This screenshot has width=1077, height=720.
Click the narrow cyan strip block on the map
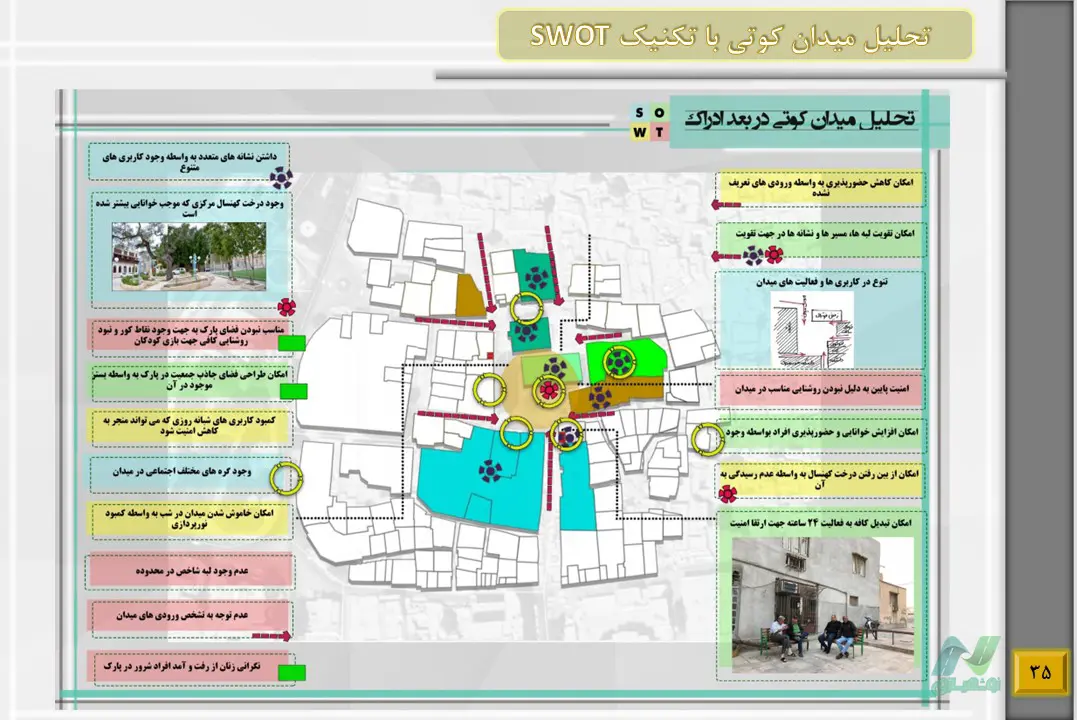coord(576,488)
